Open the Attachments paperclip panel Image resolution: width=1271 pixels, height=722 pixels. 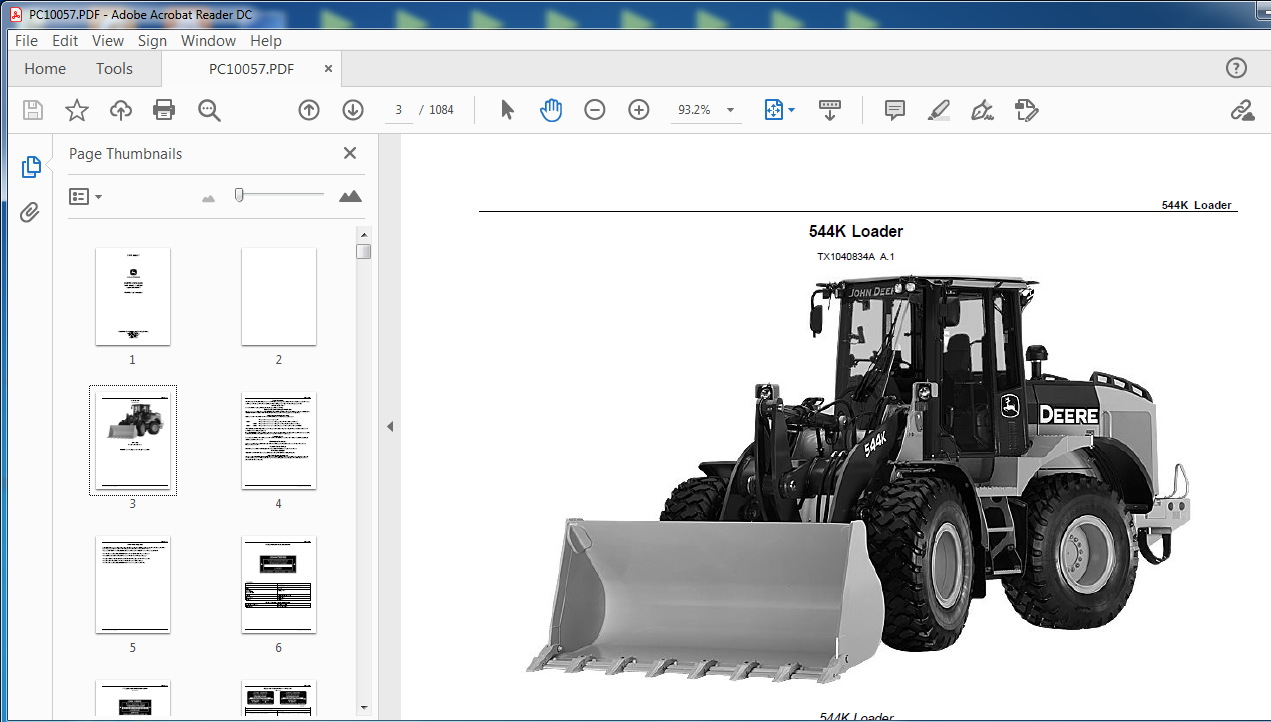point(31,212)
